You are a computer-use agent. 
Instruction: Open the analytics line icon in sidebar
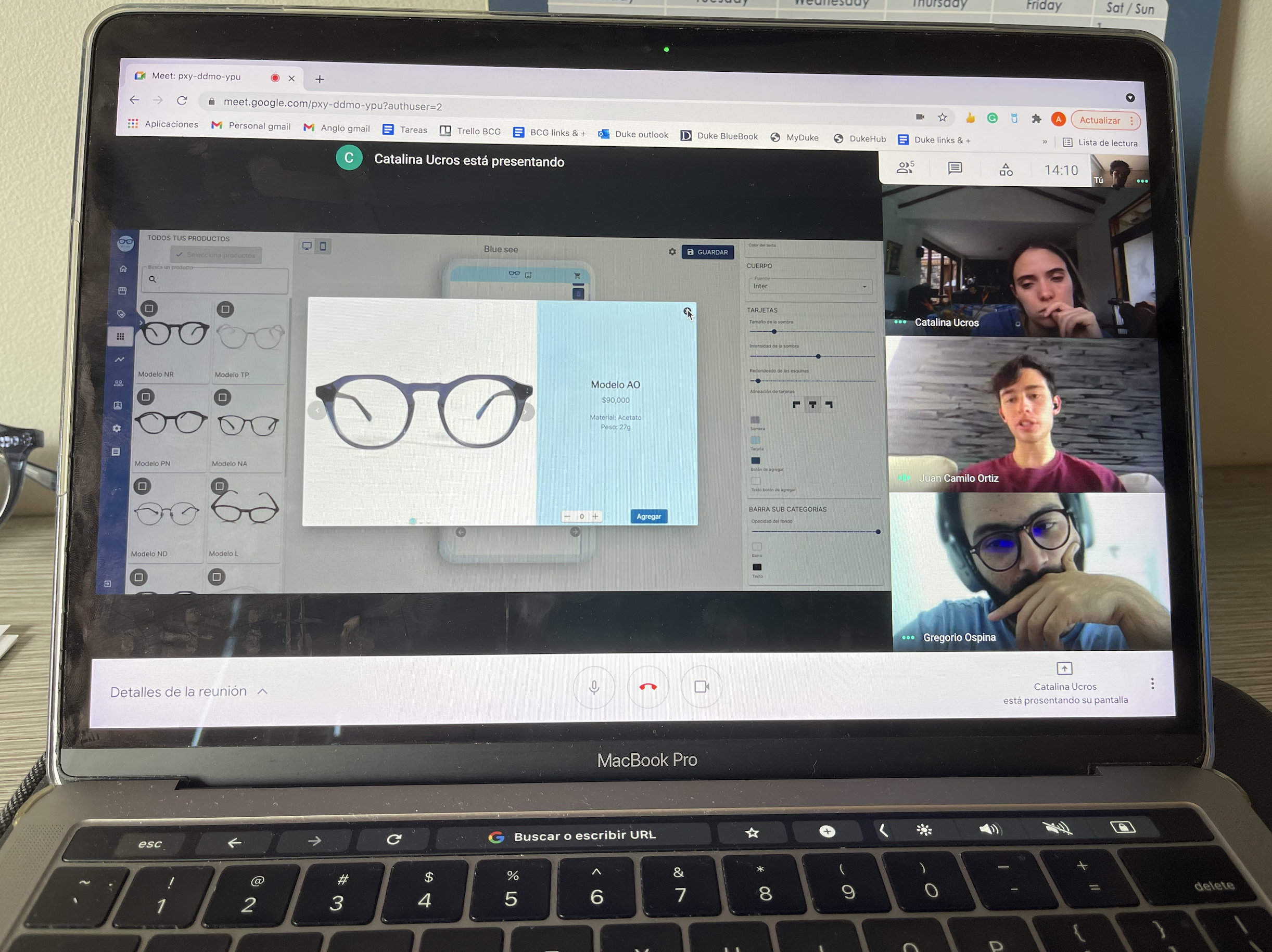click(x=119, y=360)
